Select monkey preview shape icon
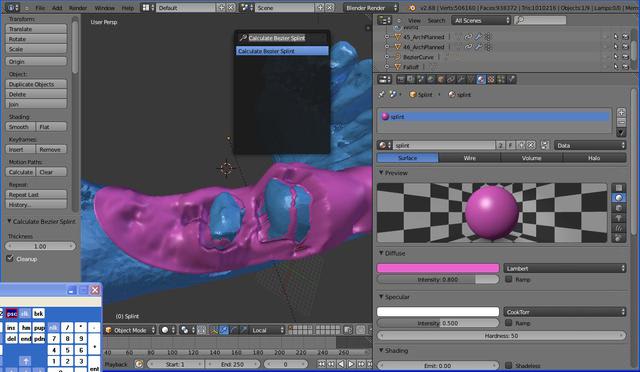640x372 pixels. 619,218
